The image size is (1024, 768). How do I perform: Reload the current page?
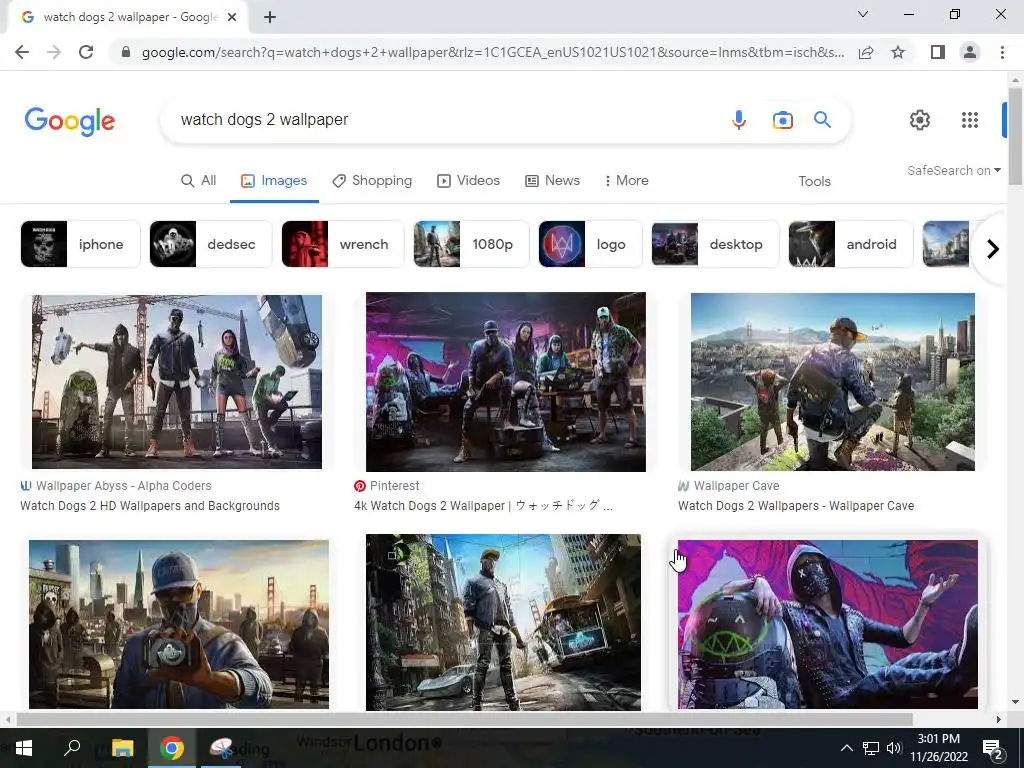(86, 52)
